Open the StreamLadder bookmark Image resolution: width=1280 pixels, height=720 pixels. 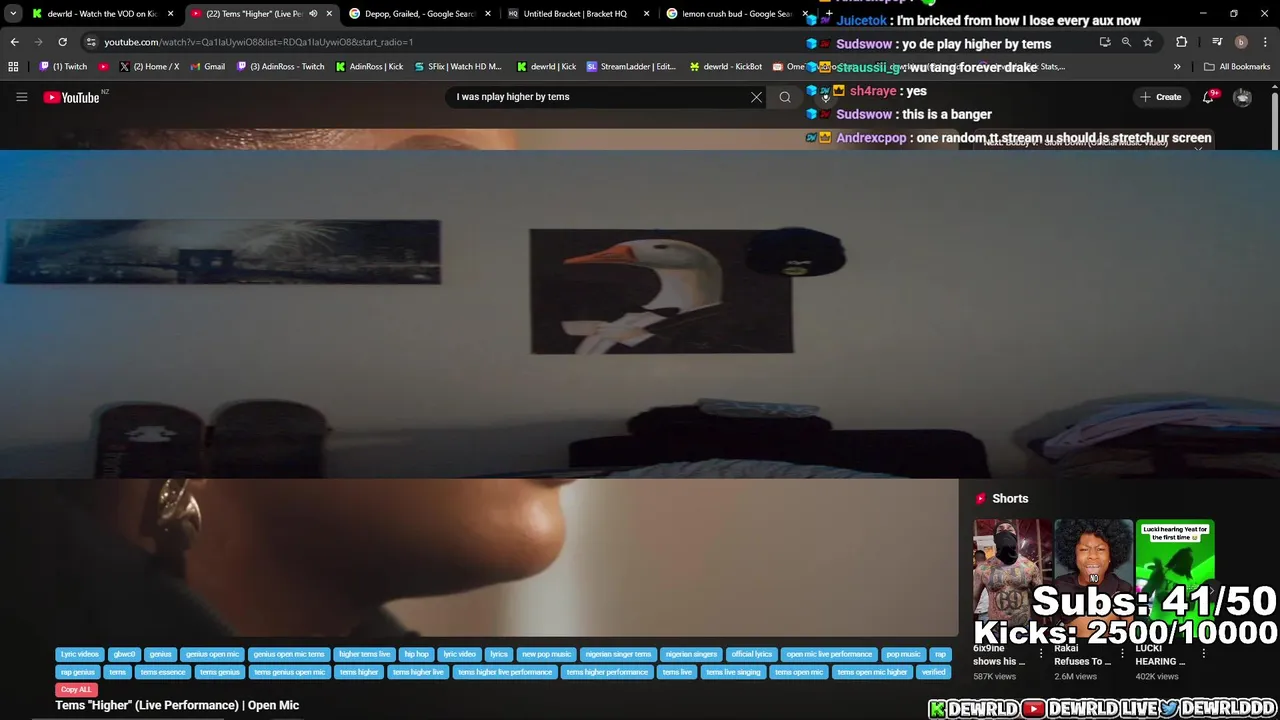pyautogui.click(x=631, y=67)
